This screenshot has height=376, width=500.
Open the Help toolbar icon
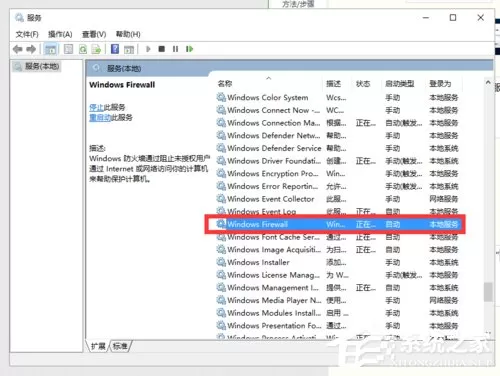pyautogui.click(x=115, y=49)
